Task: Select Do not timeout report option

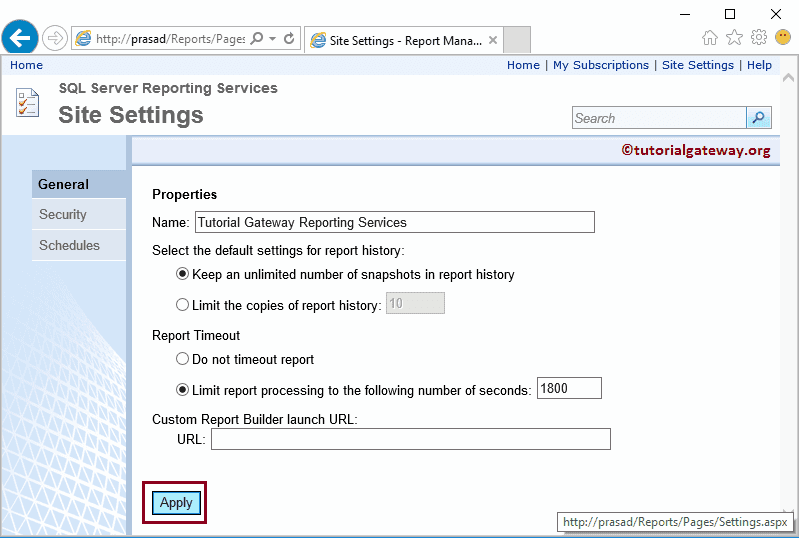Action: coord(182,359)
